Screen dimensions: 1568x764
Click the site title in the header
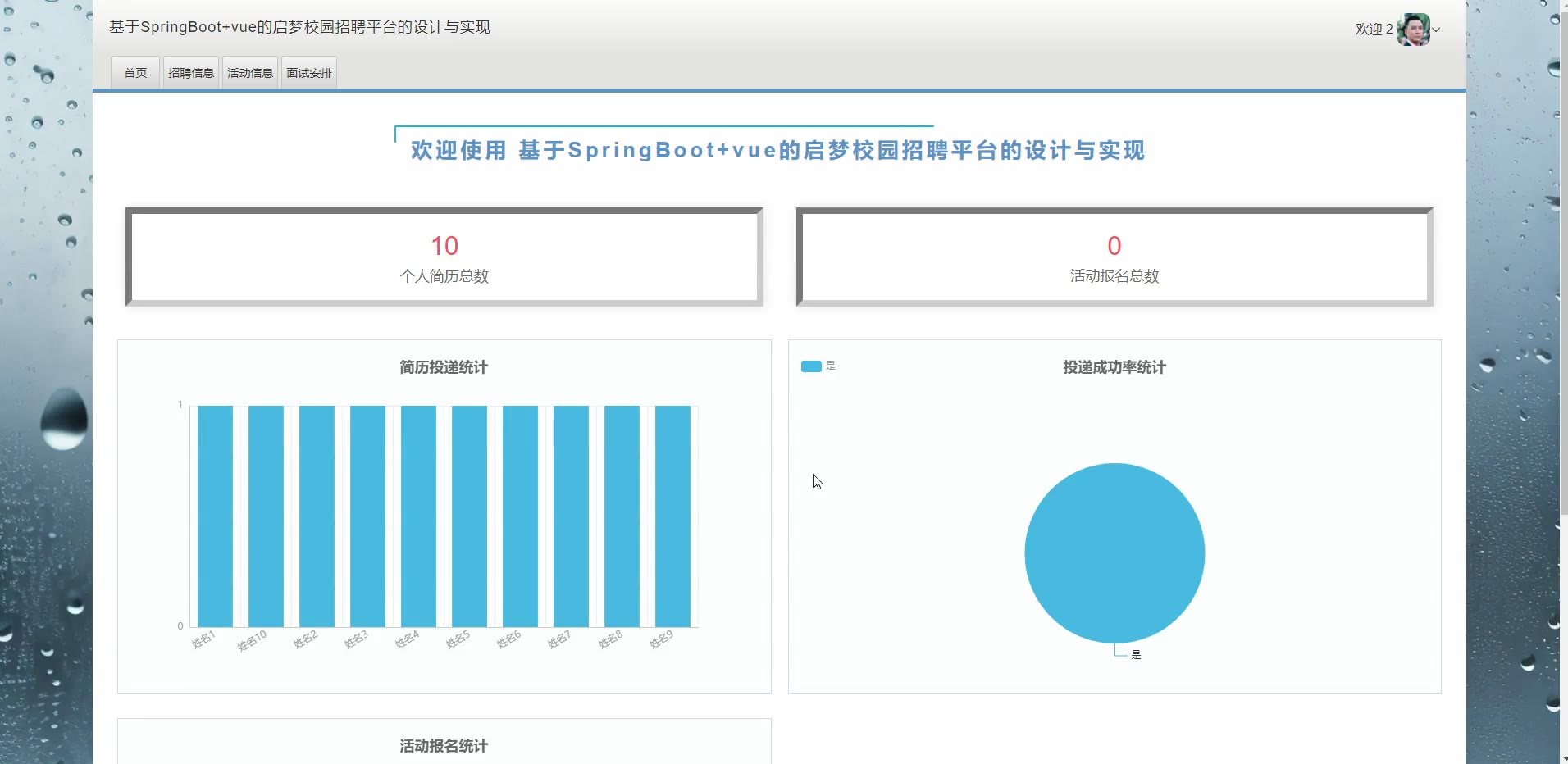pyautogui.click(x=299, y=27)
